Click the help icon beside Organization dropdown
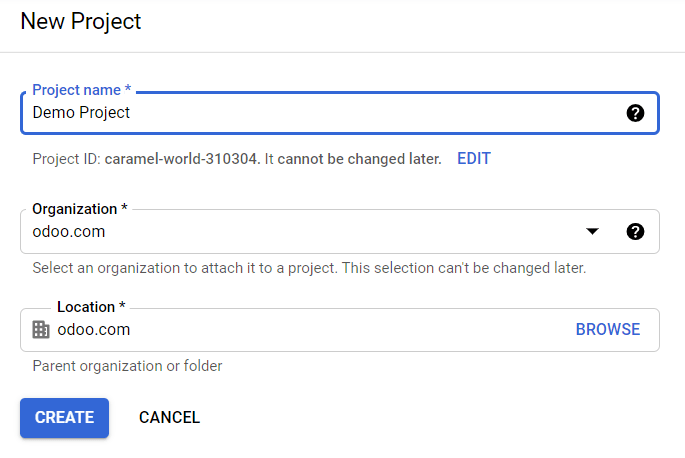 635,232
